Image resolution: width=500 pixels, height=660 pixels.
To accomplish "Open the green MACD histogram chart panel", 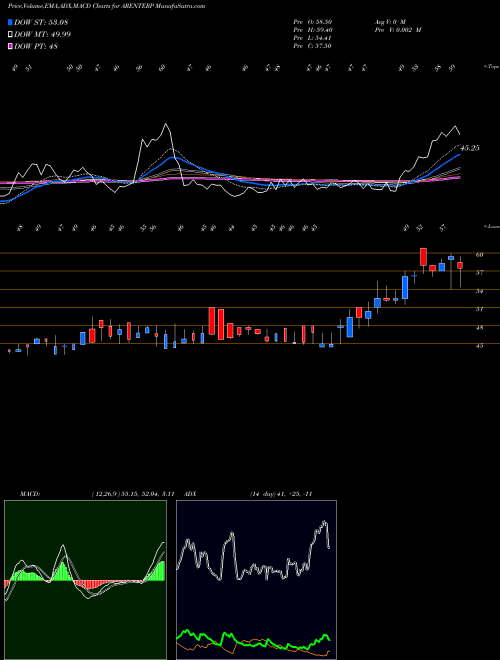I will click(85, 580).
